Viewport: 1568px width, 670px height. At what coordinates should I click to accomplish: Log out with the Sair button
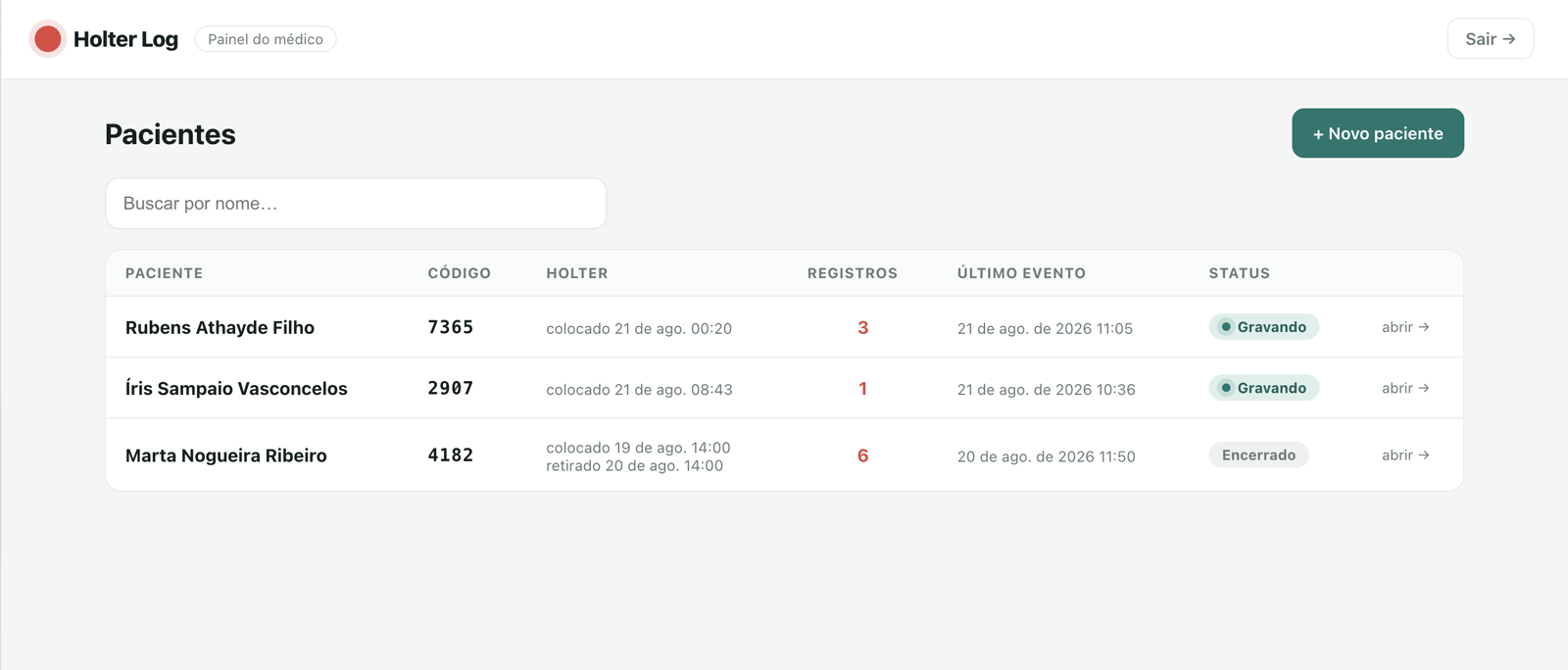tap(1490, 39)
